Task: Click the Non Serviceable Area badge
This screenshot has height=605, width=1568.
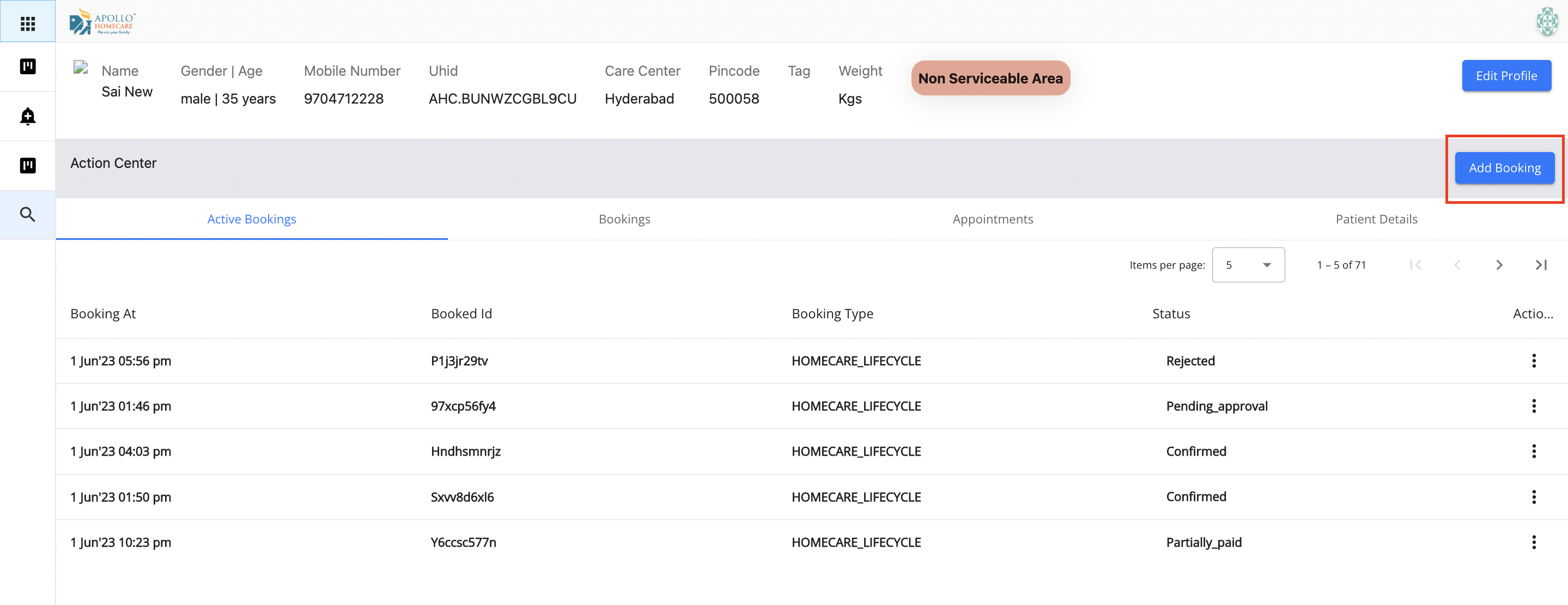Action: coord(990,78)
